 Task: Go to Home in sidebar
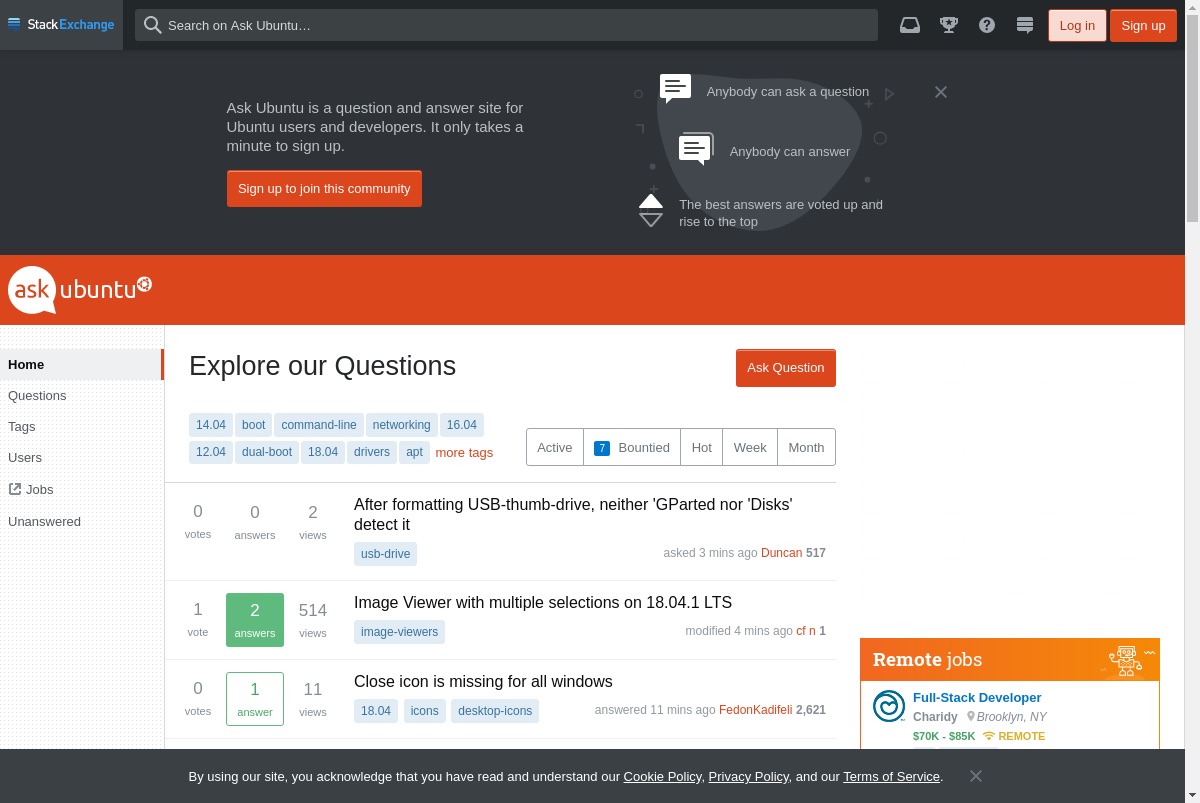(x=82, y=364)
